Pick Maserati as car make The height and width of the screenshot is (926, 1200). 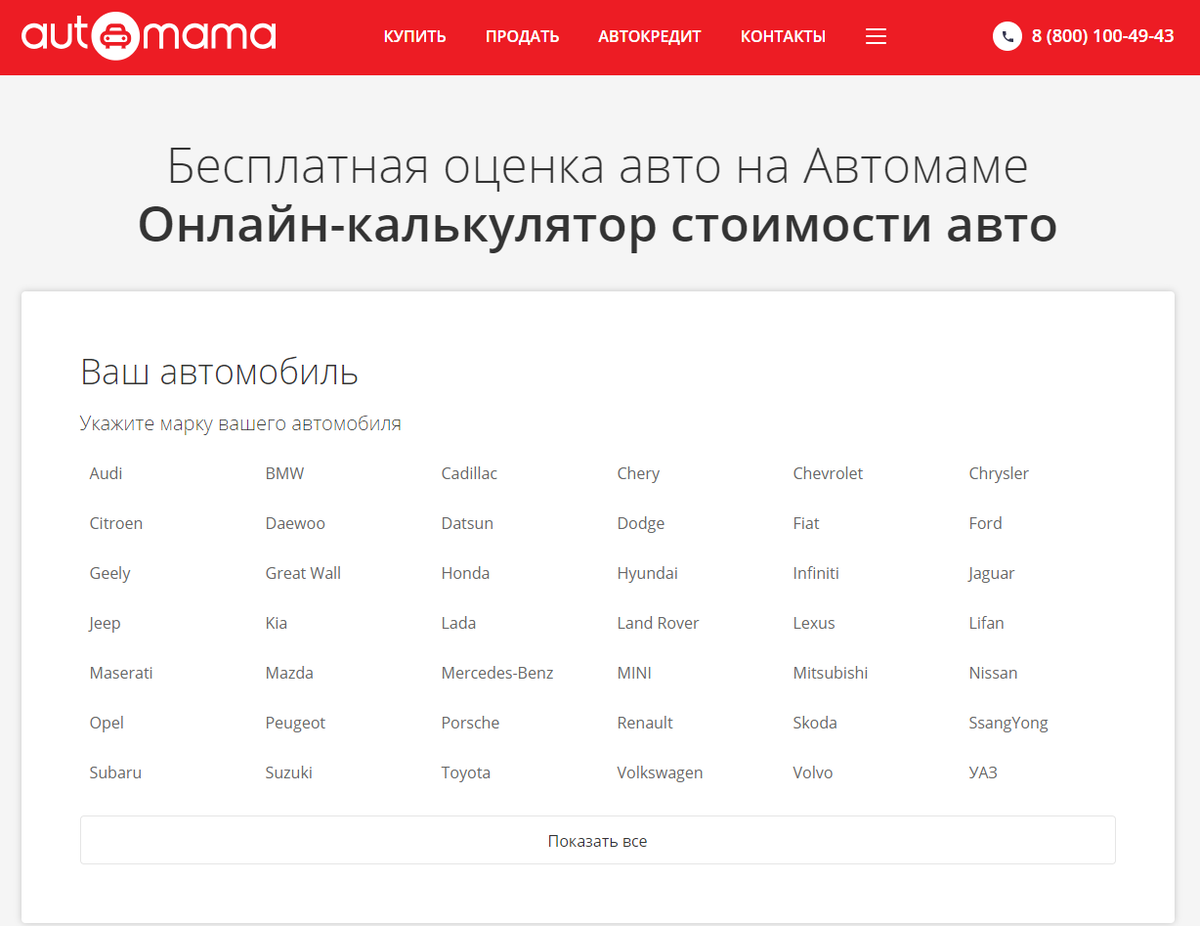click(121, 673)
